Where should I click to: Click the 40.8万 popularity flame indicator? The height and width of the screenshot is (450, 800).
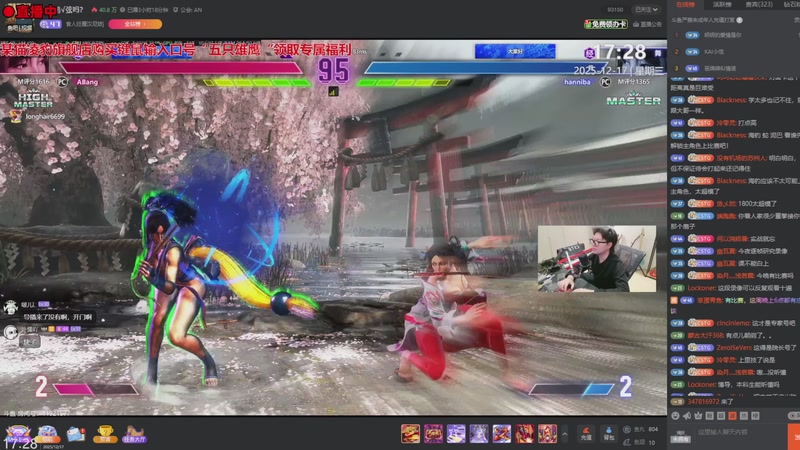click(x=104, y=10)
